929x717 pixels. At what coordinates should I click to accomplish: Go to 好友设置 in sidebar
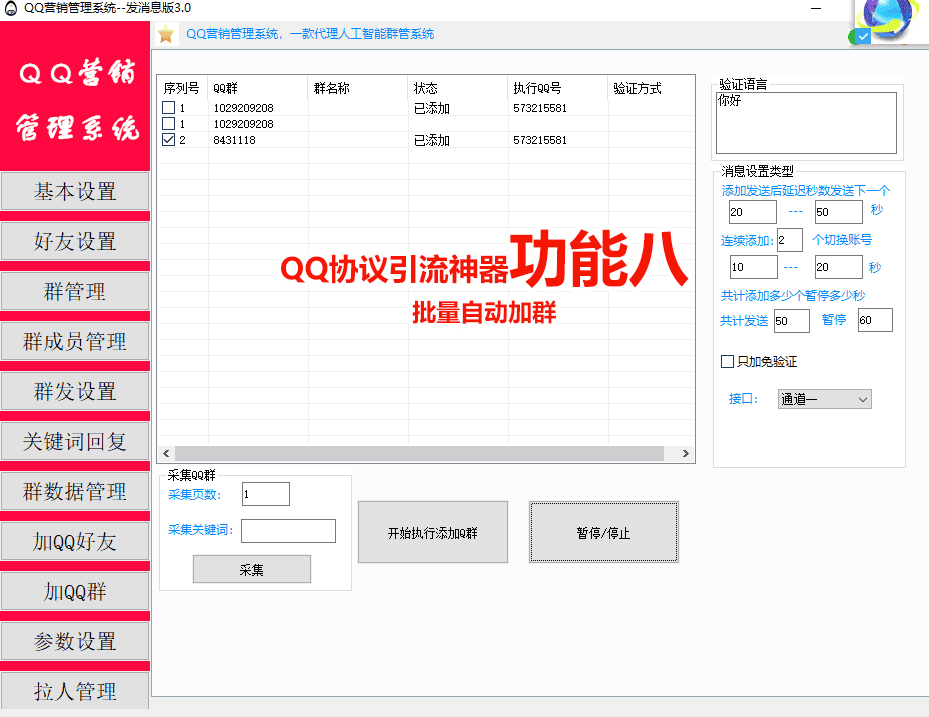click(75, 241)
